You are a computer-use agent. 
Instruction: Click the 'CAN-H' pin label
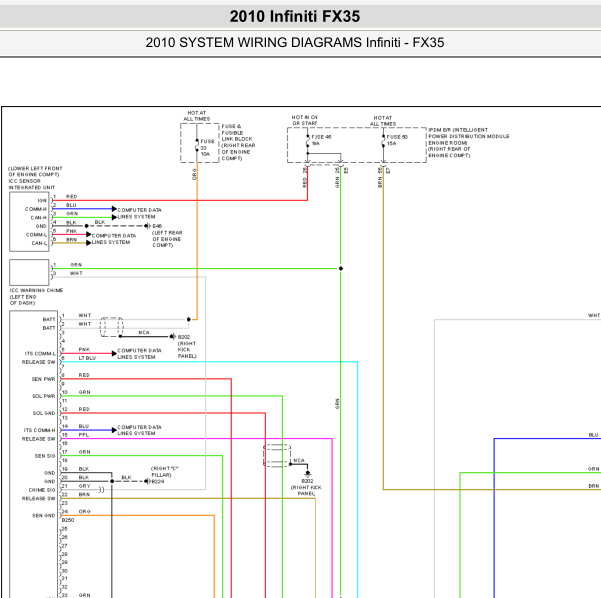(39, 218)
